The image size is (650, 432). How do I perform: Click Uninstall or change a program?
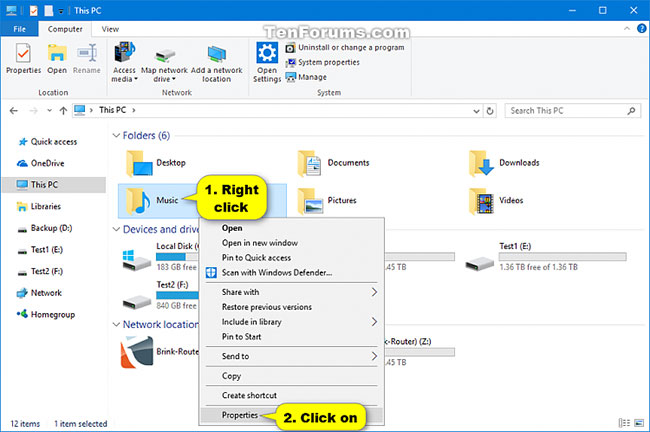pyautogui.click(x=344, y=48)
